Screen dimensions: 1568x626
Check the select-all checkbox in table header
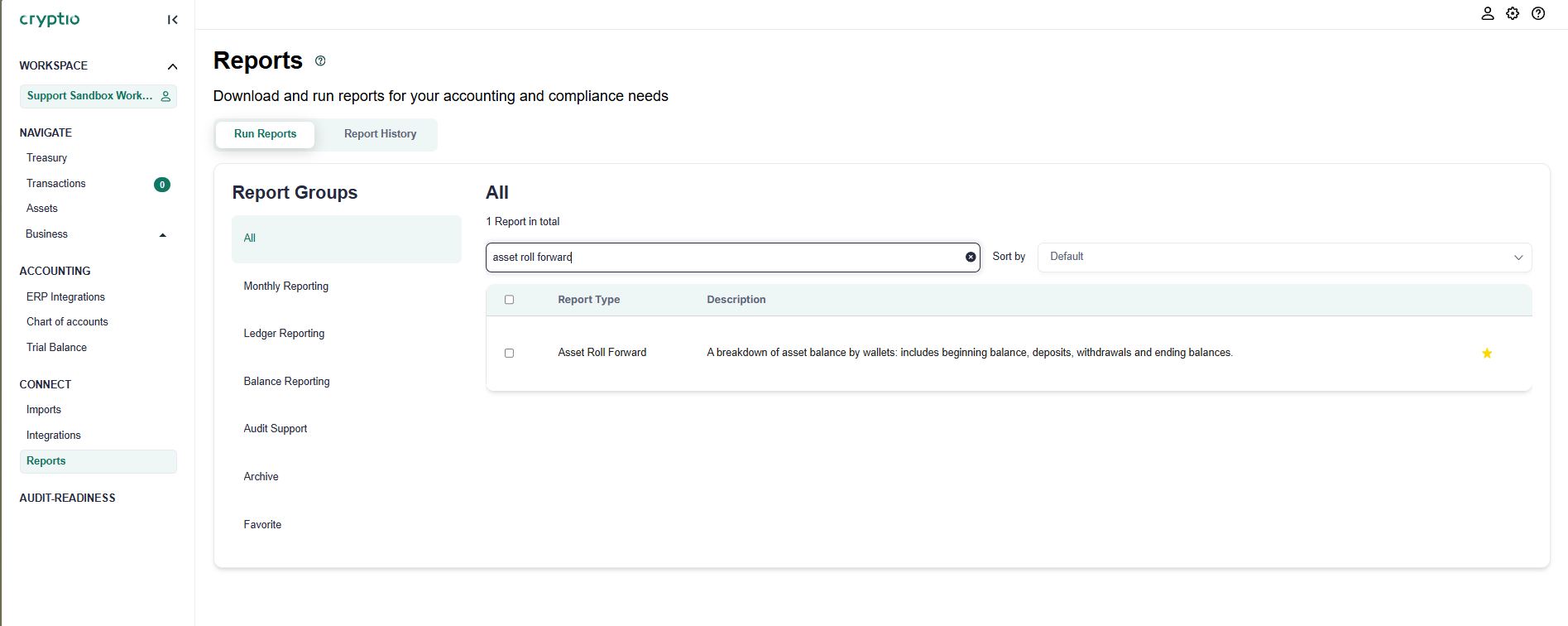pyautogui.click(x=509, y=300)
